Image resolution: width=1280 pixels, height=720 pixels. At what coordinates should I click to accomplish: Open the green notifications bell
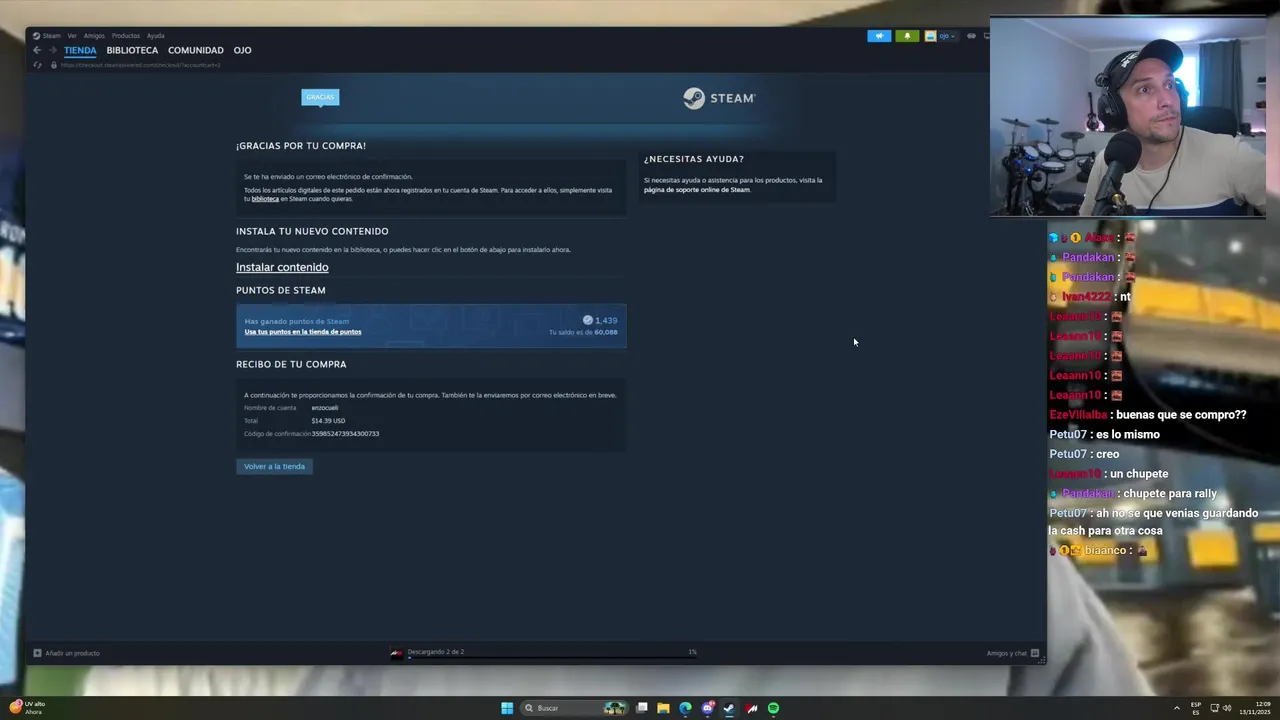tap(907, 36)
